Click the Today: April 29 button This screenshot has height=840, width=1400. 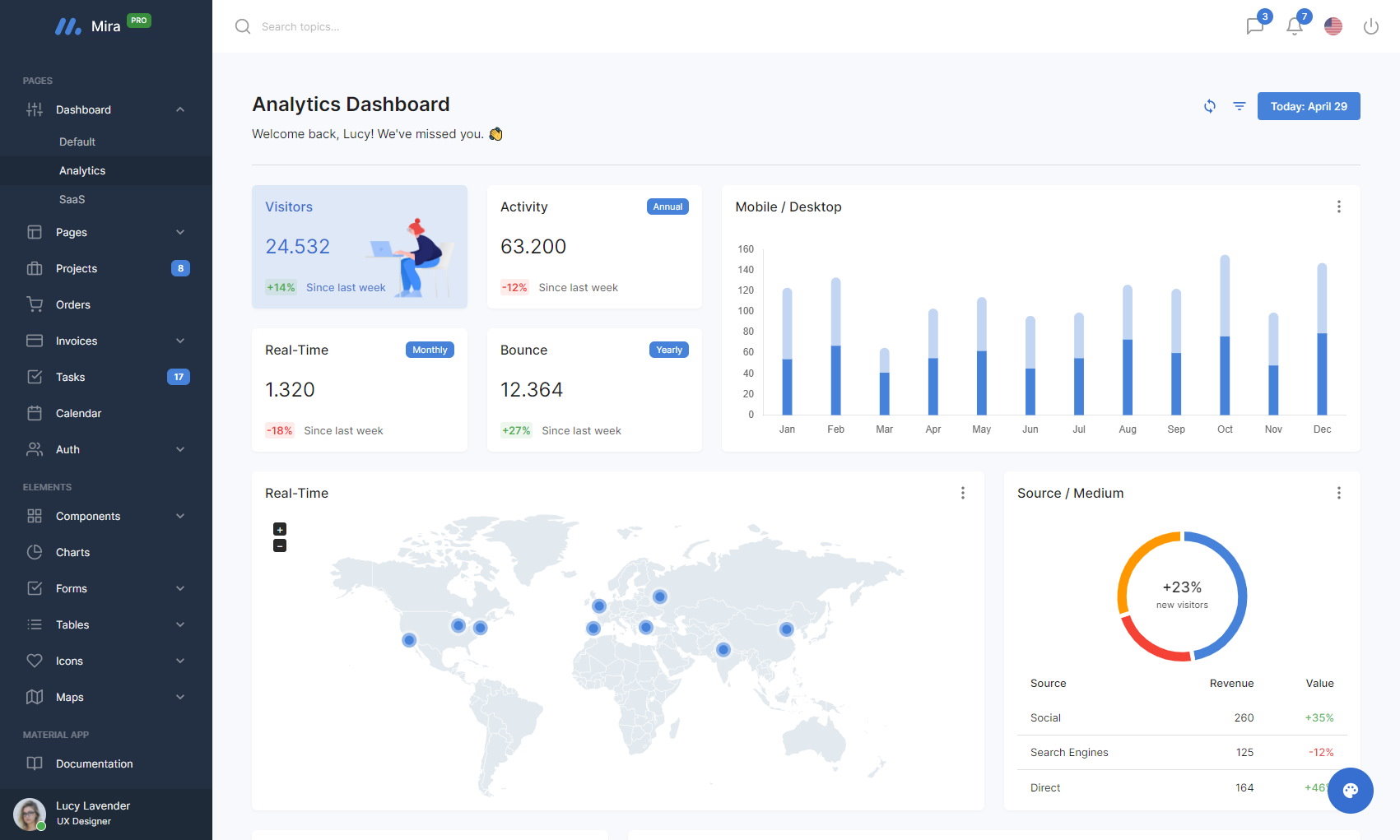click(x=1309, y=106)
